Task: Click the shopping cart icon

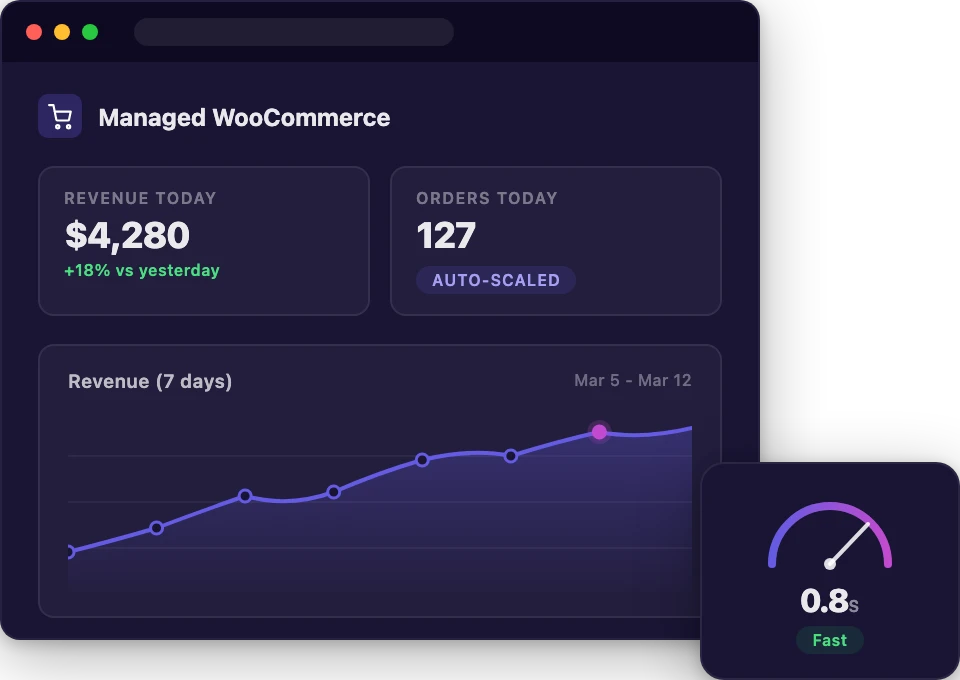Action: [60, 116]
